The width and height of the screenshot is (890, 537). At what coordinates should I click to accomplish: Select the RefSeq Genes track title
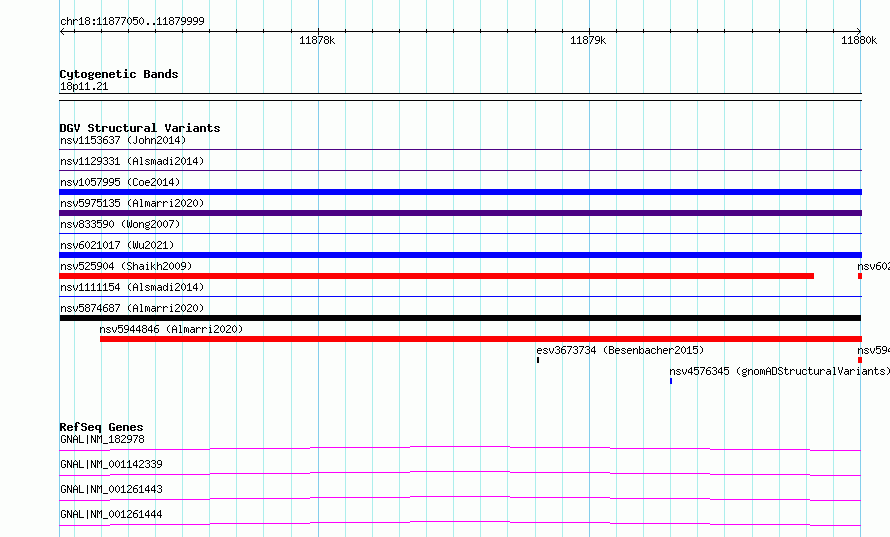point(101,427)
